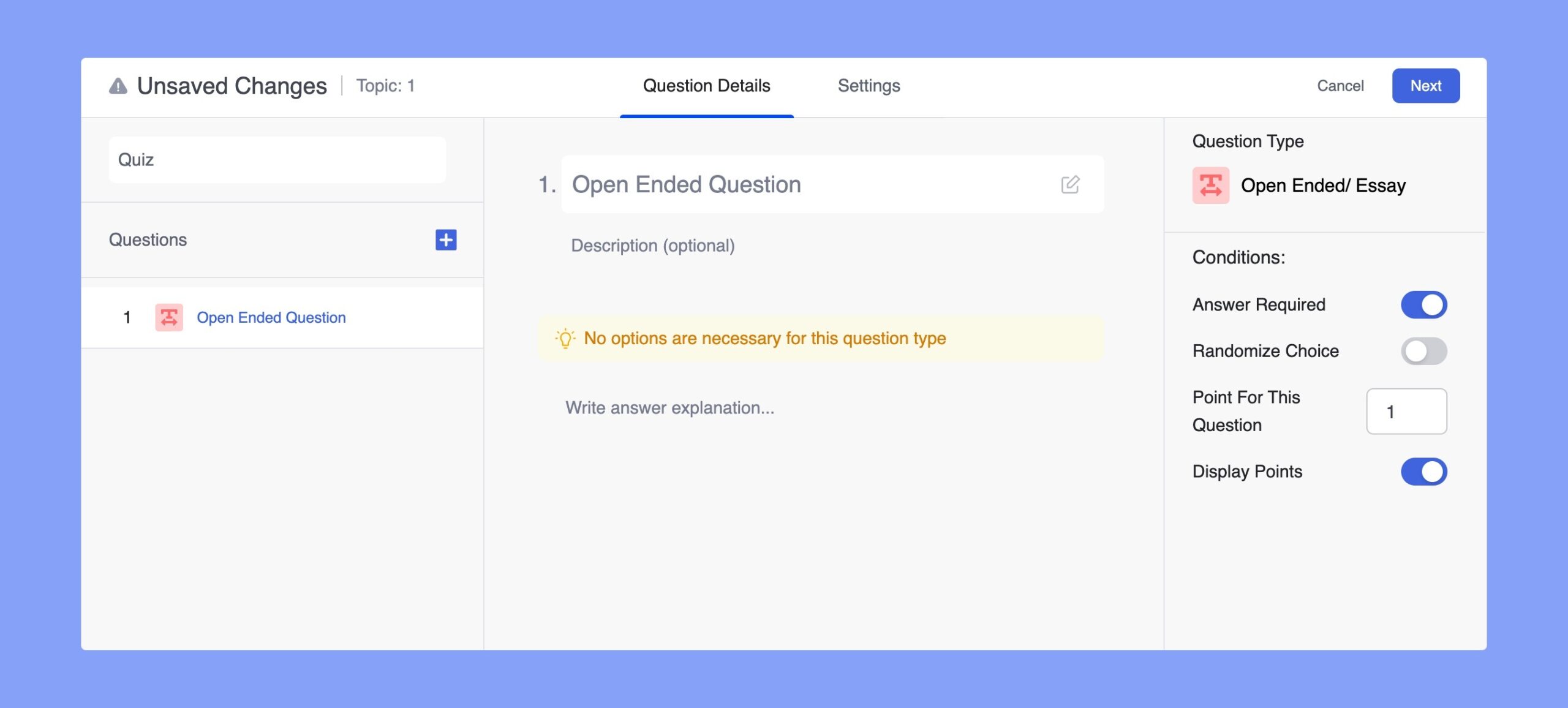Image resolution: width=1568 pixels, height=708 pixels.
Task: Click the Open Ended Question icon in sidebar
Action: (x=168, y=316)
